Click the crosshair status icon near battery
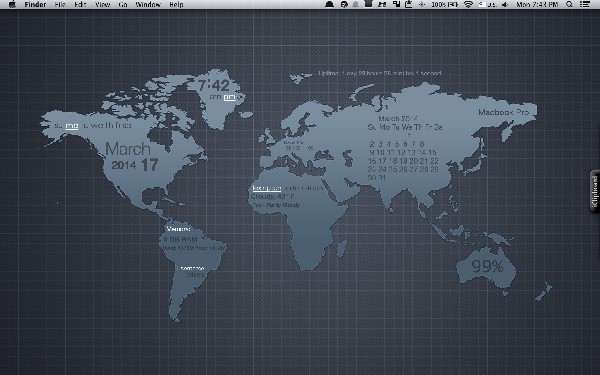Screen dimensions: 600x375 click(422, 5)
